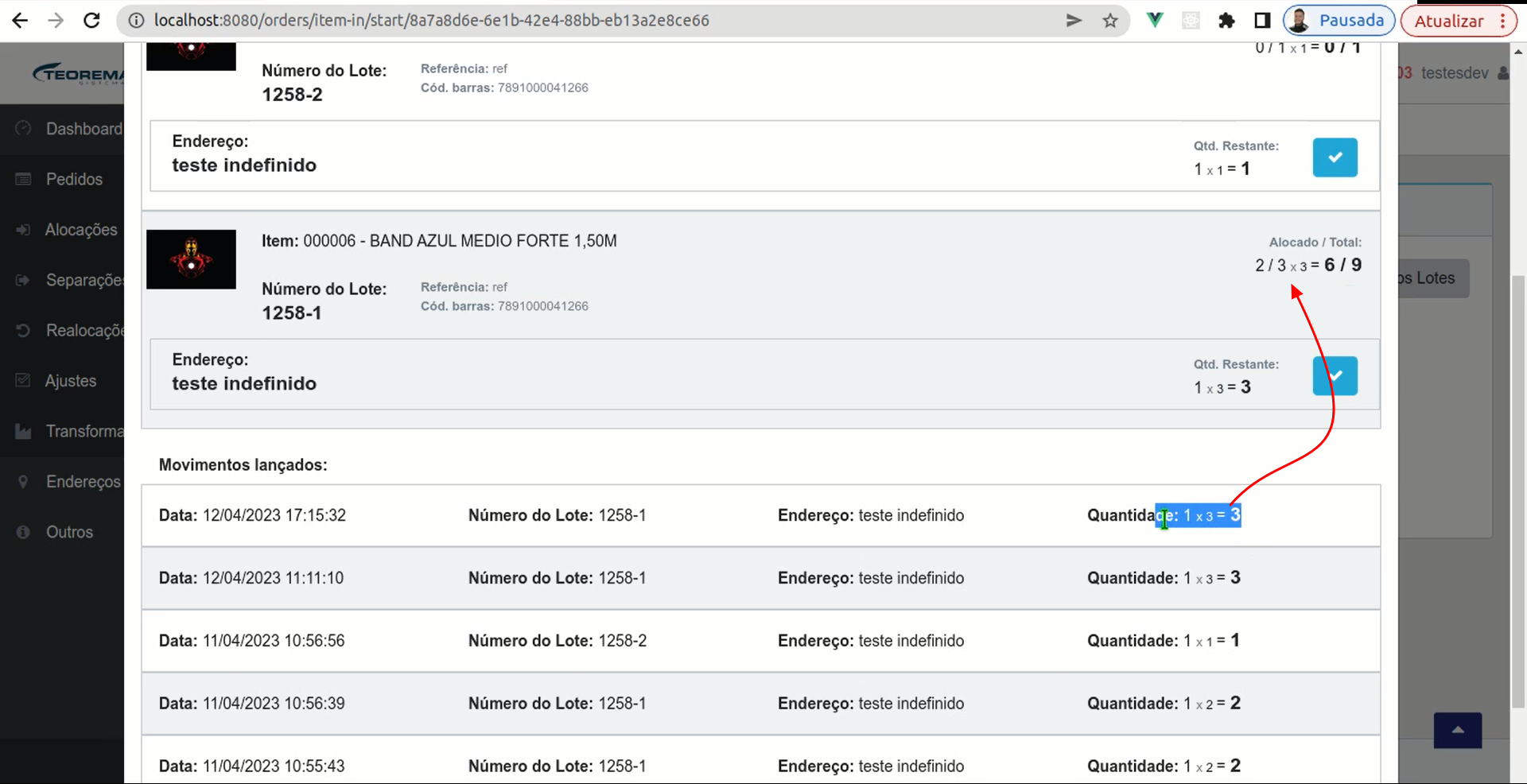Image resolution: width=1527 pixels, height=784 pixels.
Task: Click the send/share arrow icon in address bar
Action: pos(1074,21)
